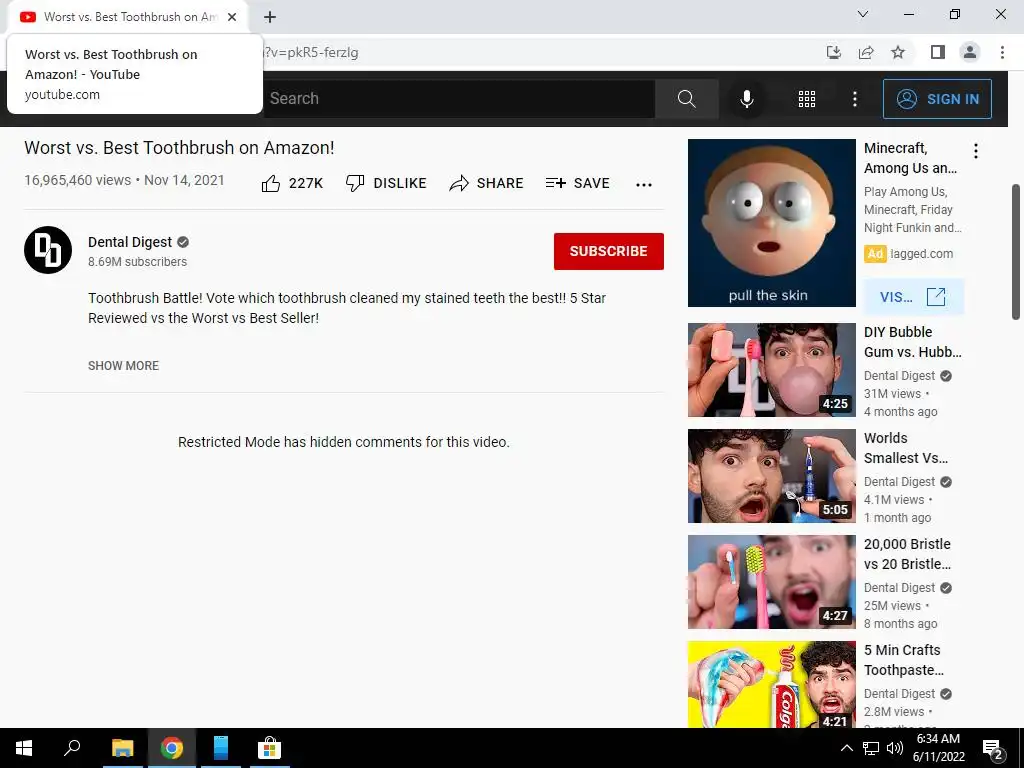Close the 'Worst vs. Best Toothbrush' tab
Screen dimensions: 1024x768
[232, 17]
